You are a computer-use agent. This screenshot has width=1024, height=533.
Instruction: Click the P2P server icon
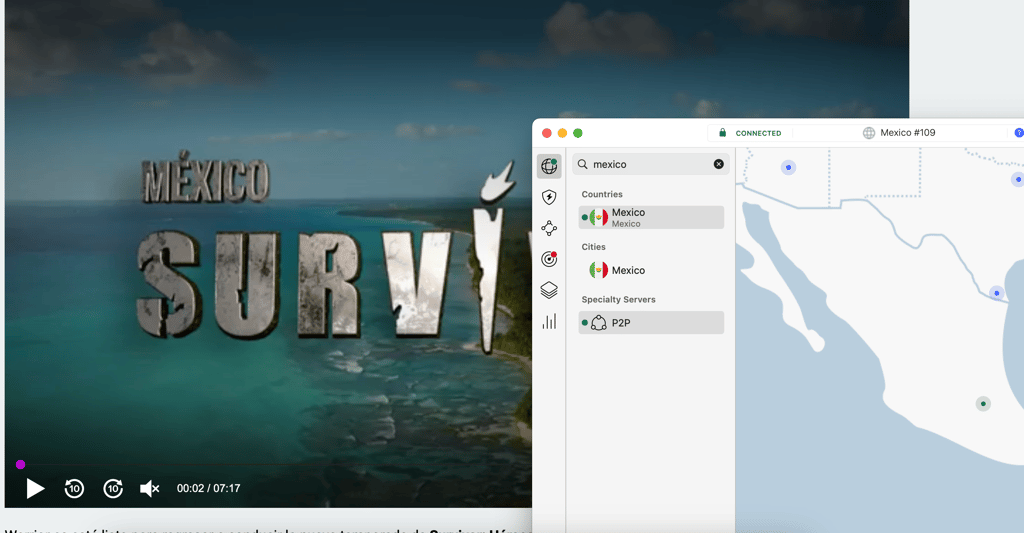coord(598,323)
